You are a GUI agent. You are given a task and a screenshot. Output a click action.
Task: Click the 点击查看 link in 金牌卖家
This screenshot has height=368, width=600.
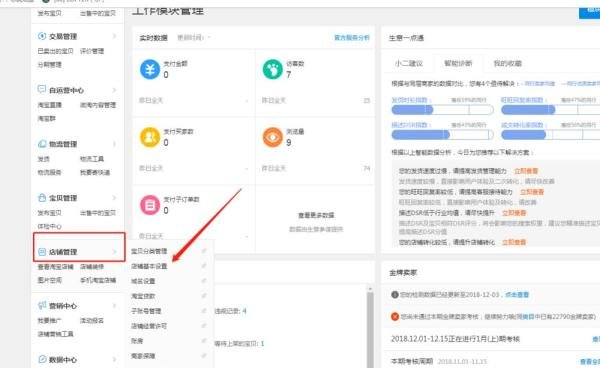pos(517,295)
